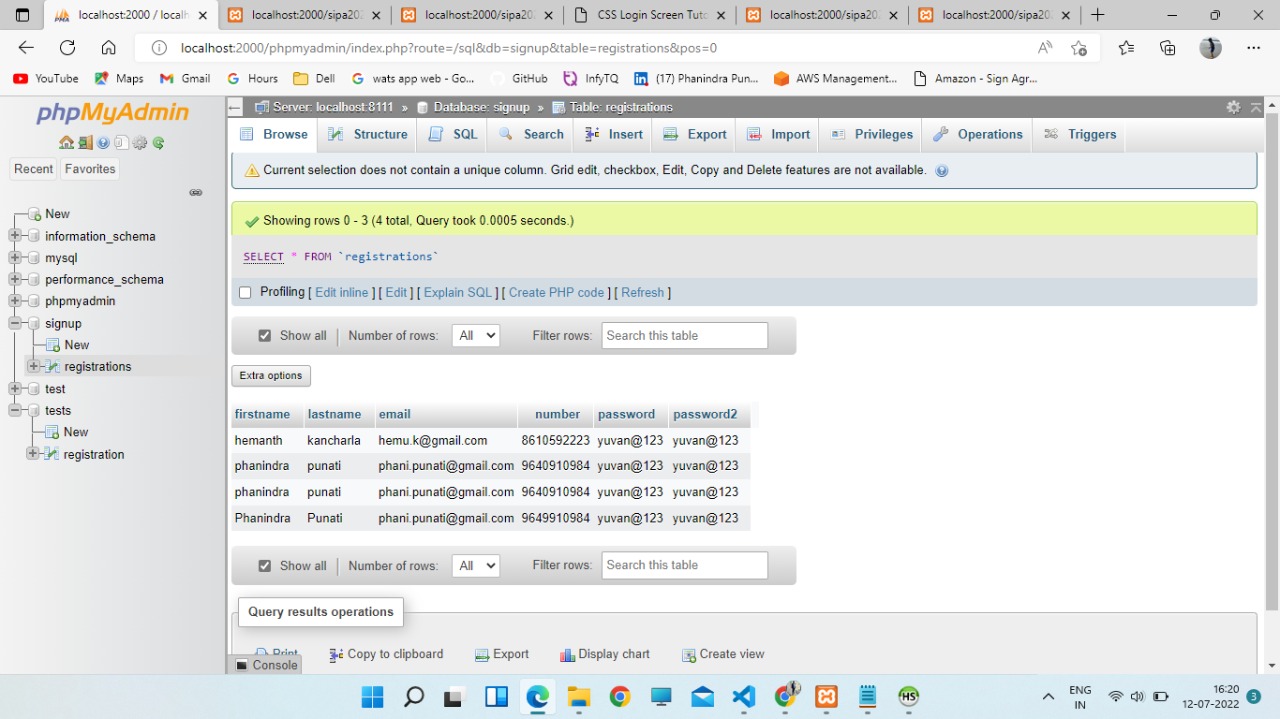The width and height of the screenshot is (1280, 719).
Task: Click the browser refresh button
Action: [x=67, y=48]
